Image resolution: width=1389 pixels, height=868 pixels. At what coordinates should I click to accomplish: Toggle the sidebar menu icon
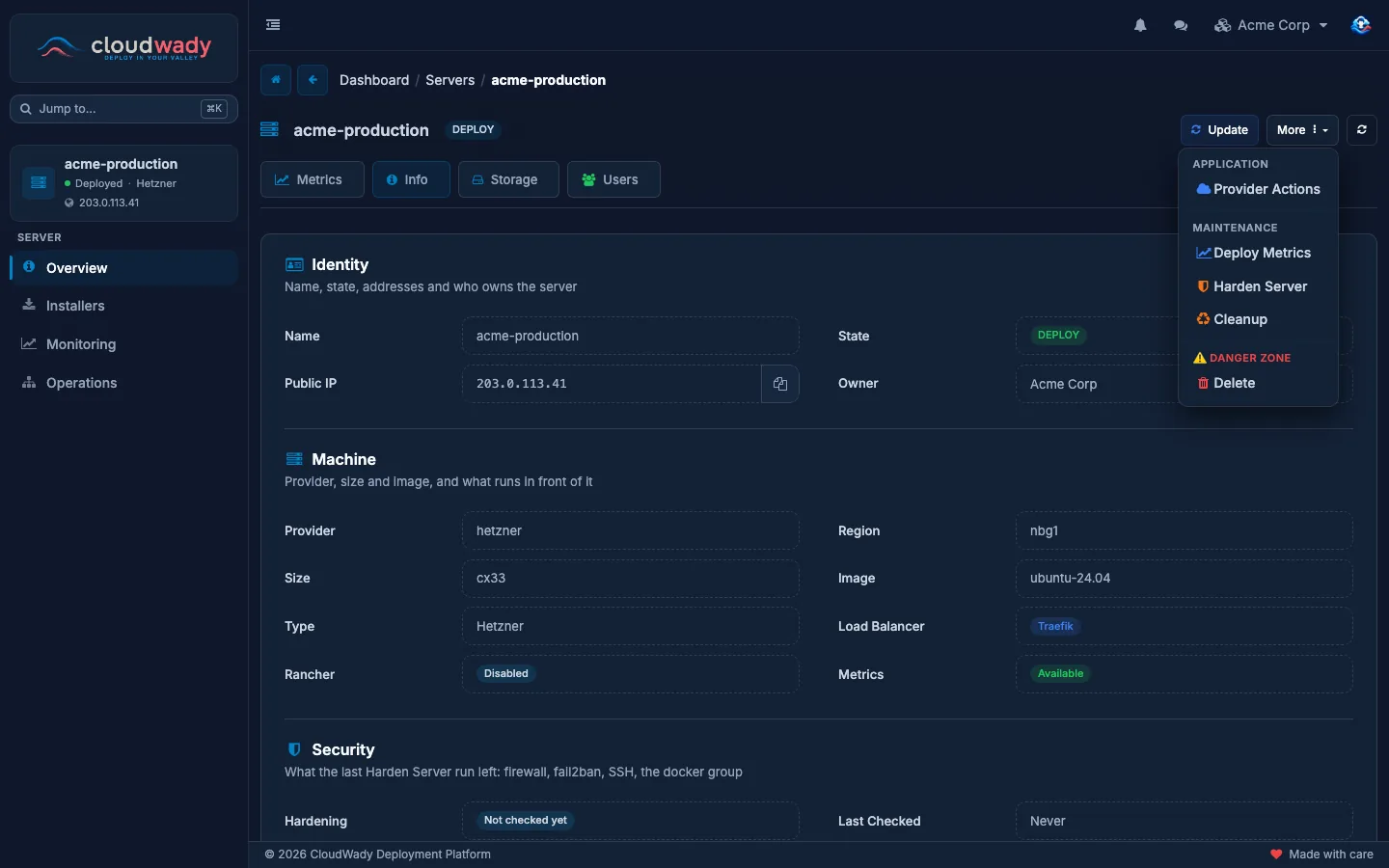click(x=273, y=25)
